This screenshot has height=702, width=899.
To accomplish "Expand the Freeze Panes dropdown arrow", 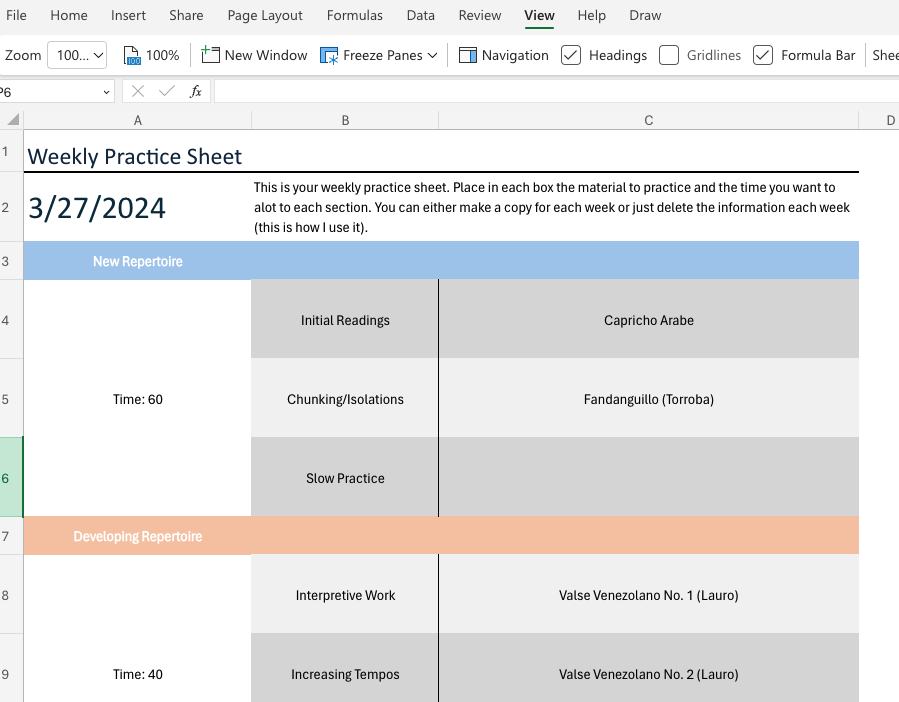I will click(433, 56).
